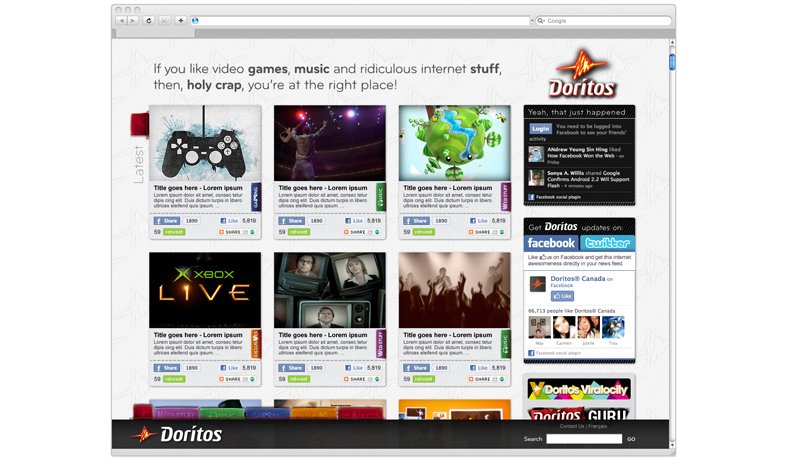Screen dimensions: 800x460
Task: Click the Facebook Share button under the controller card
Action: click(x=167, y=221)
